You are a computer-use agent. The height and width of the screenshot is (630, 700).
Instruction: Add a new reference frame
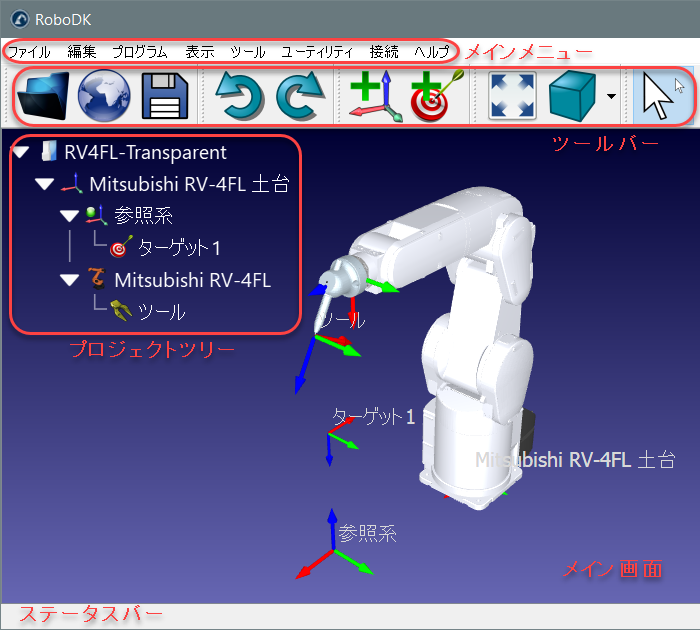[x=376, y=96]
